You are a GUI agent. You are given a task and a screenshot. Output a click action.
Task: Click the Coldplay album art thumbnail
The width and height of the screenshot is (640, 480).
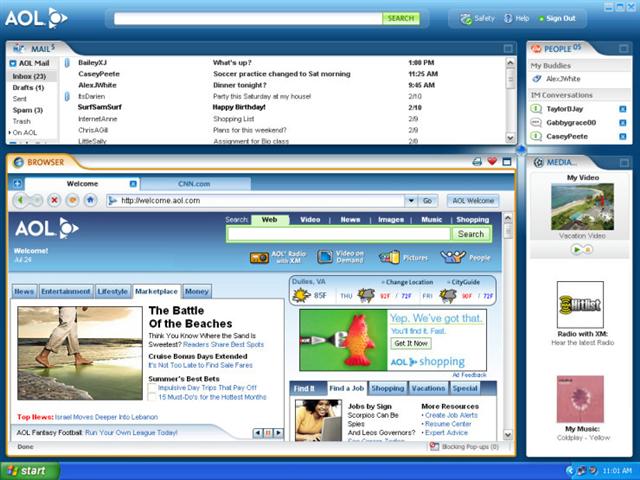[580, 399]
